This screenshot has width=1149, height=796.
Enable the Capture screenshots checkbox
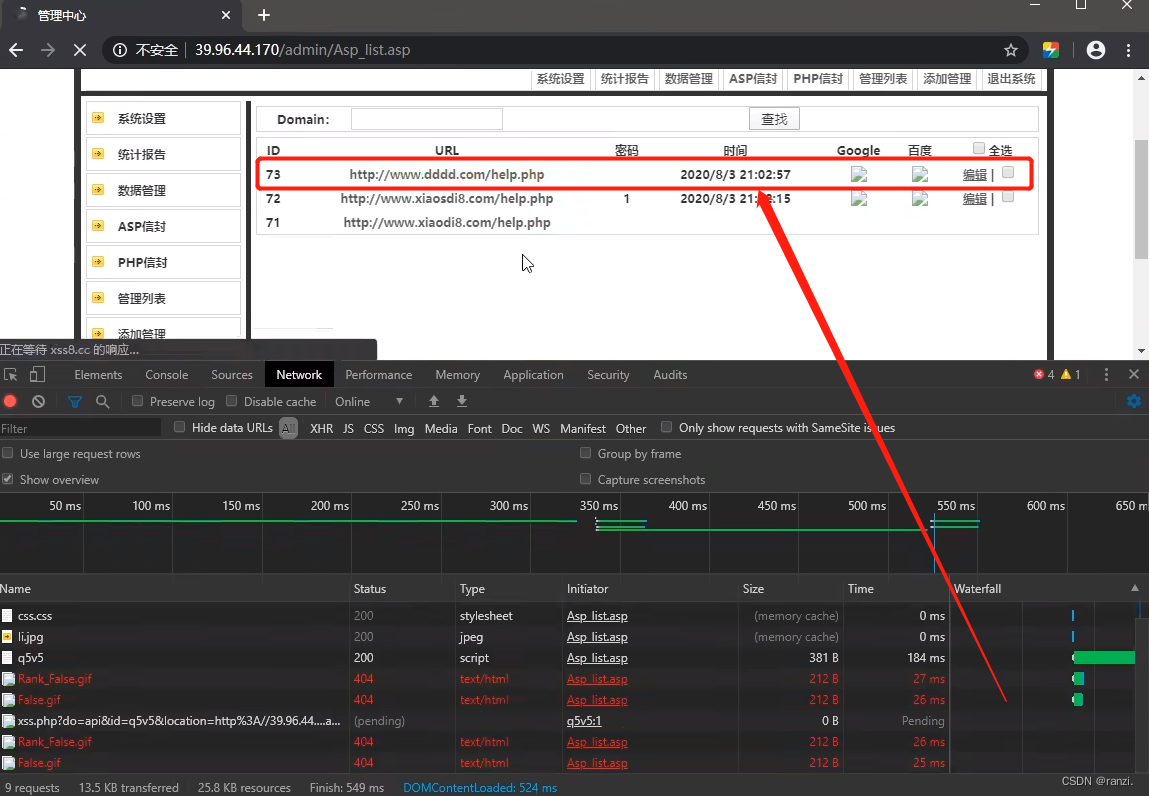pyautogui.click(x=585, y=479)
